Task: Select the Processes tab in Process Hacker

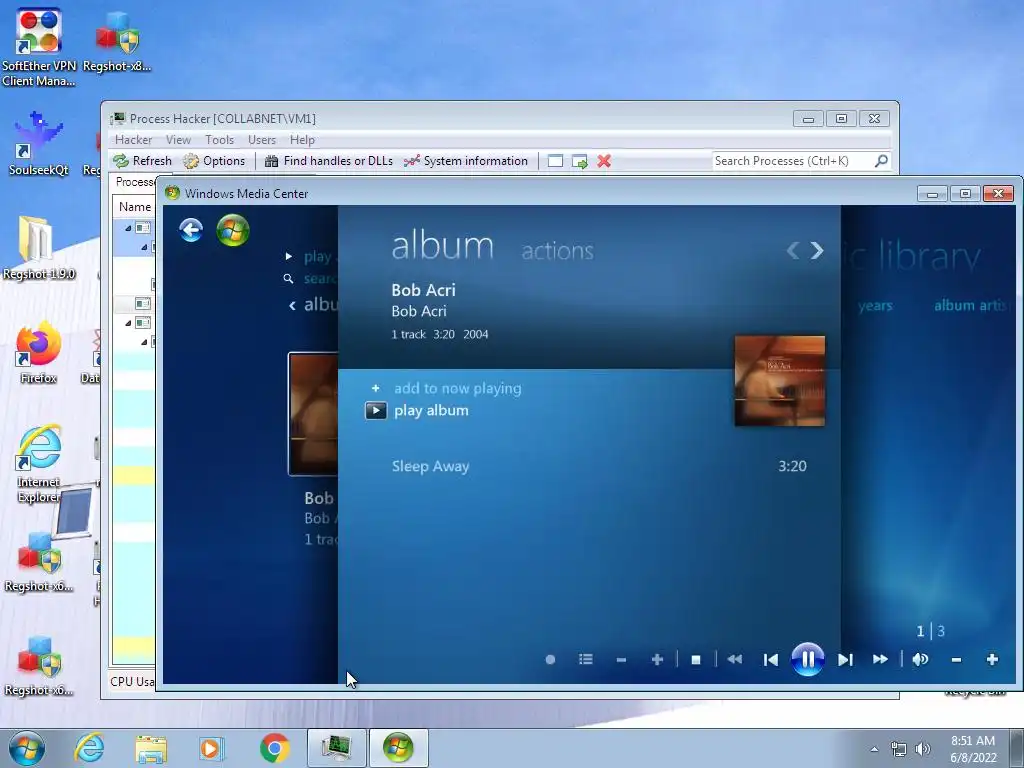Action: point(135,182)
